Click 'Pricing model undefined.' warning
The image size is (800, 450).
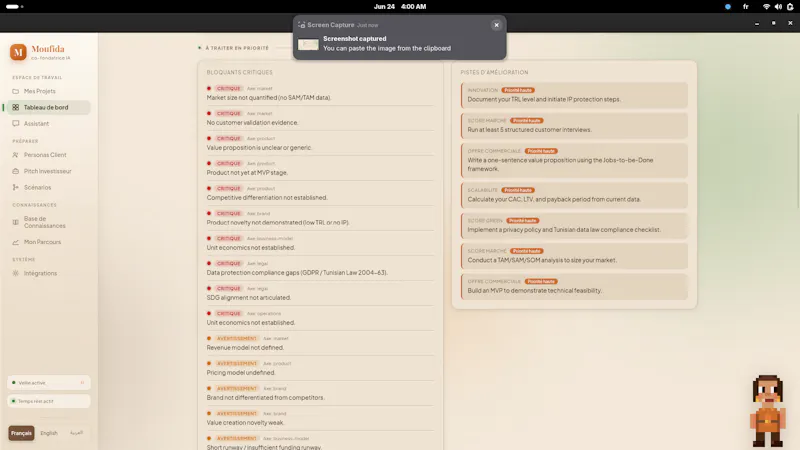320,368
